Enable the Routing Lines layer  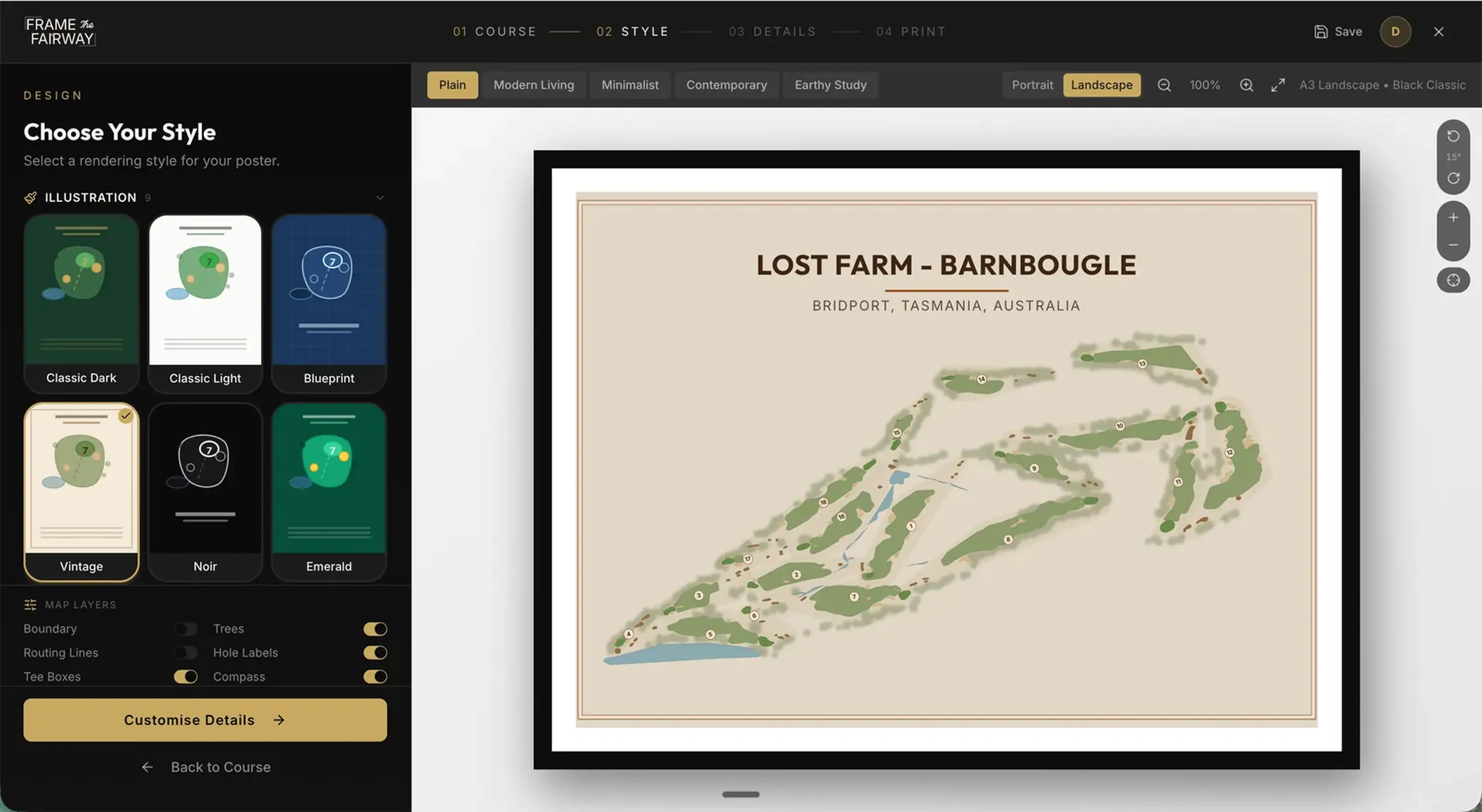[x=185, y=653]
